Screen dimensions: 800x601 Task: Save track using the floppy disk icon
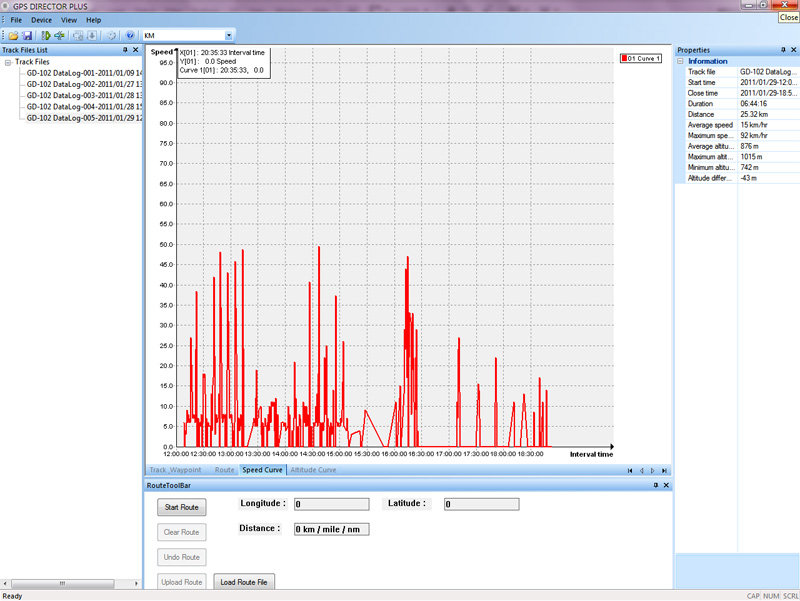pyautogui.click(x=27, y=35)
